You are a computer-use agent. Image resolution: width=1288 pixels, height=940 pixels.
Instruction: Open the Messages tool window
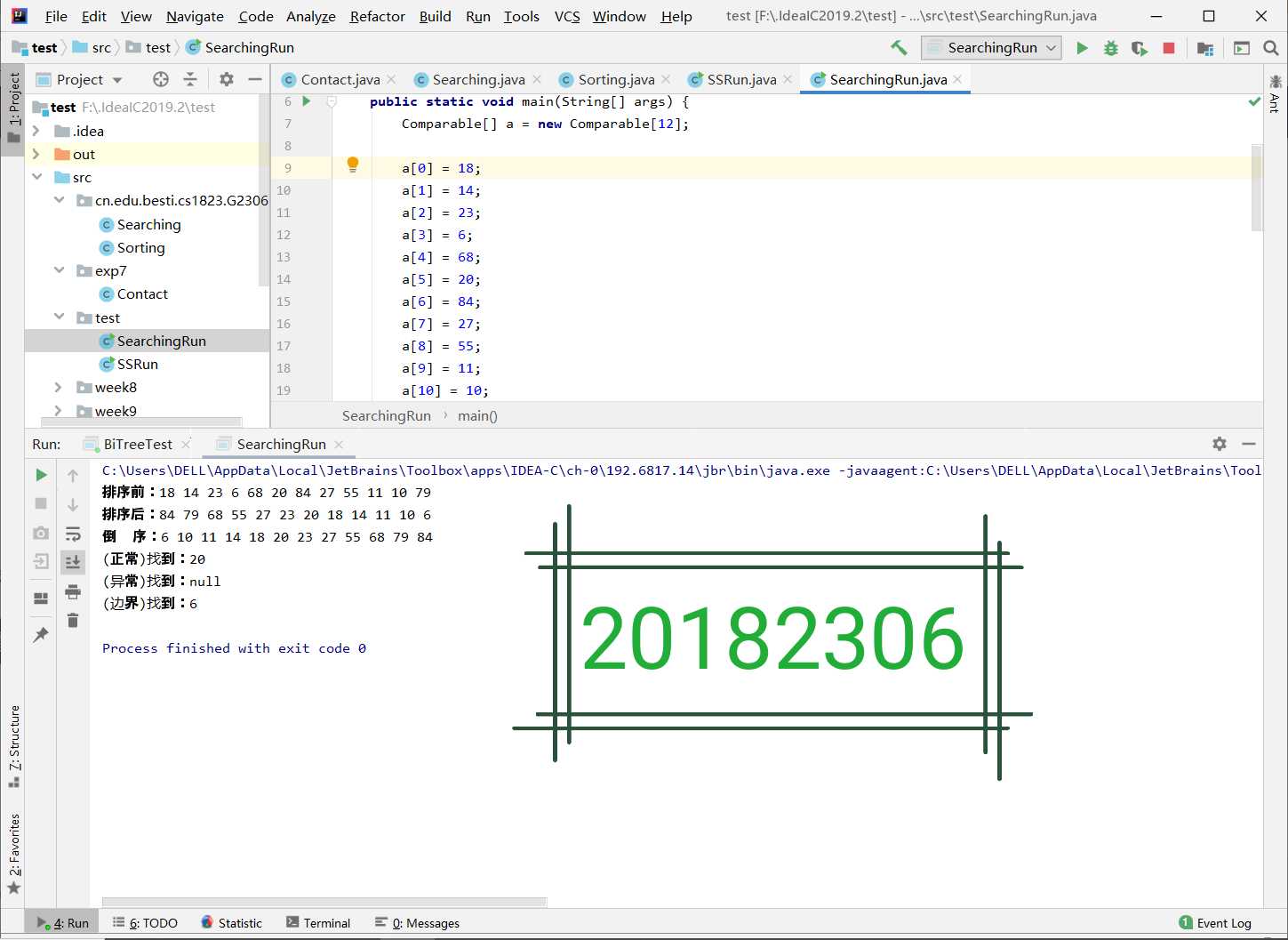tap(418, 923)
